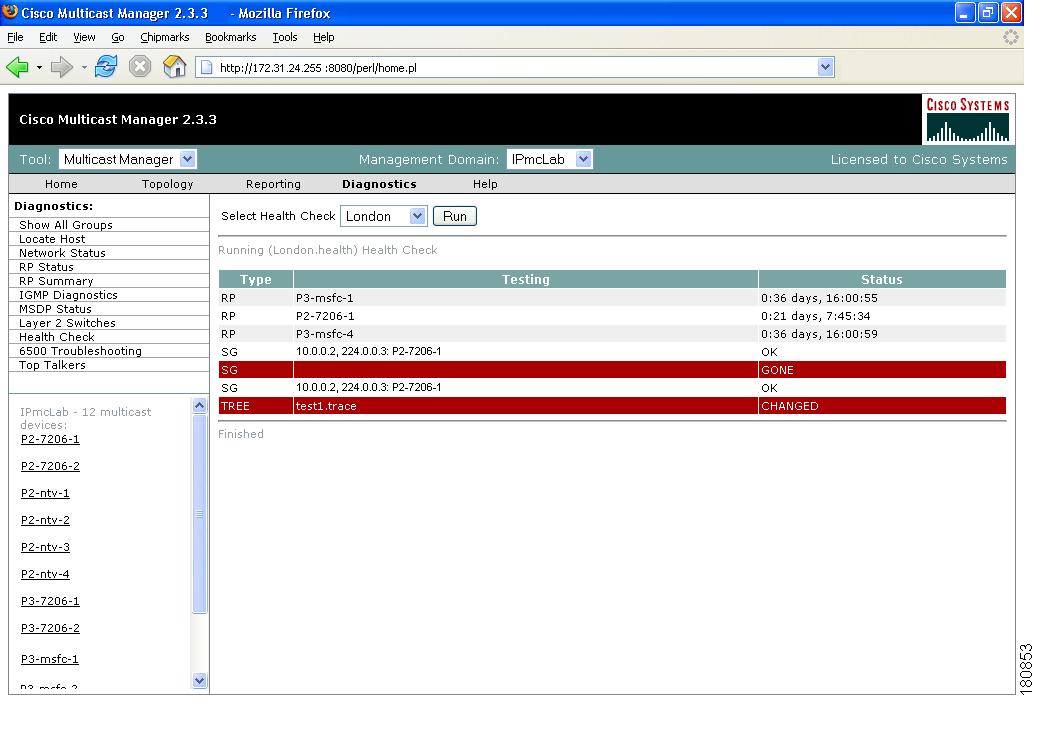Viewport: 1043px width, 742px height.
Task: Open the File menu
Action: click(15, 37)
